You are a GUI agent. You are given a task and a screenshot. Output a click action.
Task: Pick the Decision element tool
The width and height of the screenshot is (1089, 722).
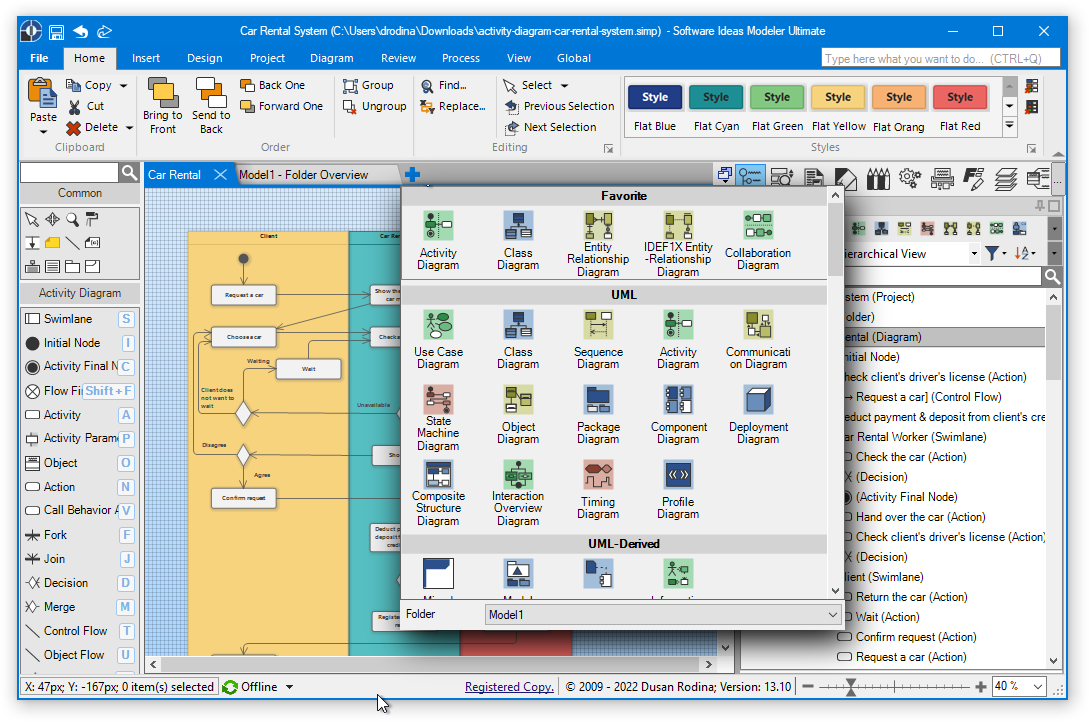pos(66,583)
